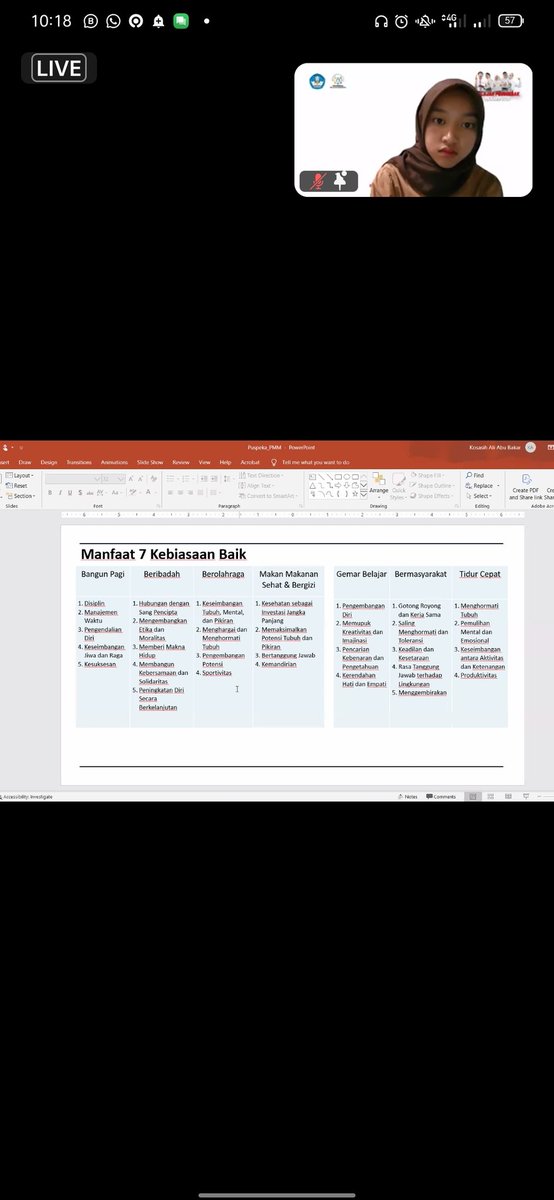
Task: Click the slide title Manfaat 7 Kebiasaan Baik
Action: coord(163,554)
